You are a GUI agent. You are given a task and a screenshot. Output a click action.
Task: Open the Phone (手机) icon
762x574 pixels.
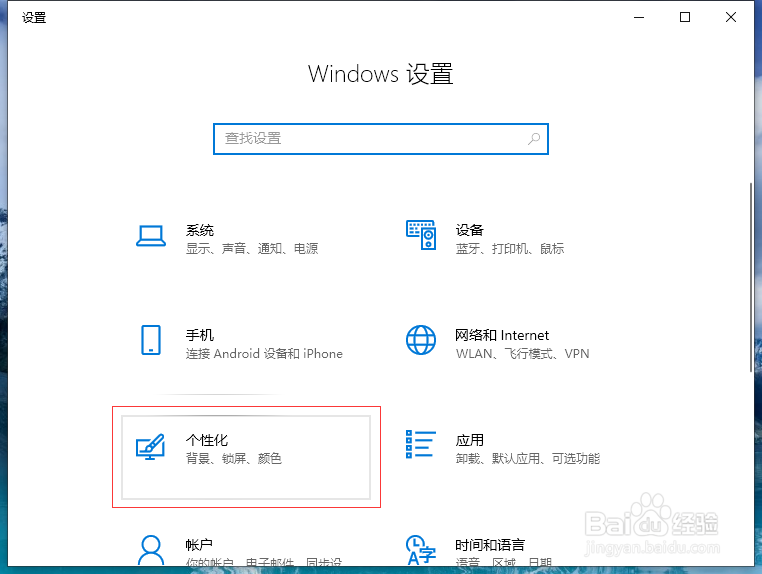(x=151, y=340)
